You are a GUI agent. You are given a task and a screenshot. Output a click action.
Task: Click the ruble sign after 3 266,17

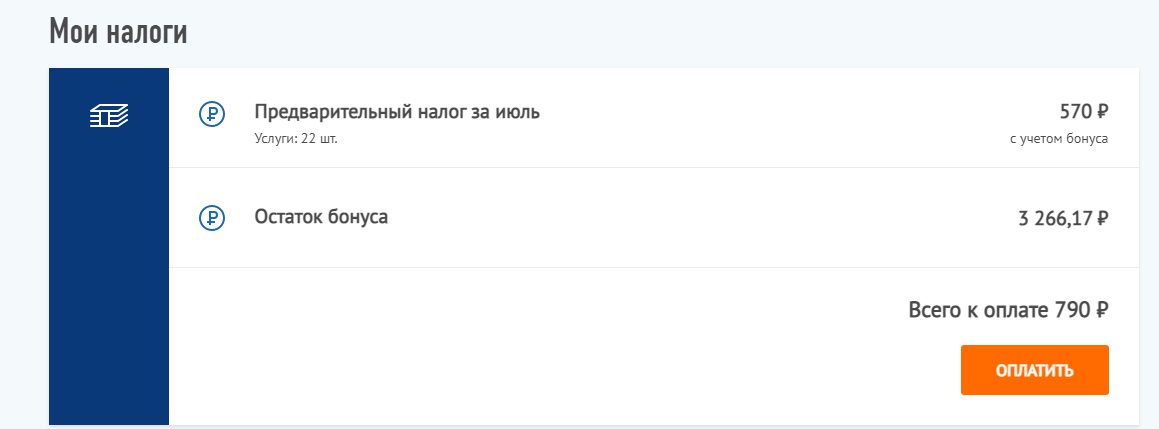1102,219
